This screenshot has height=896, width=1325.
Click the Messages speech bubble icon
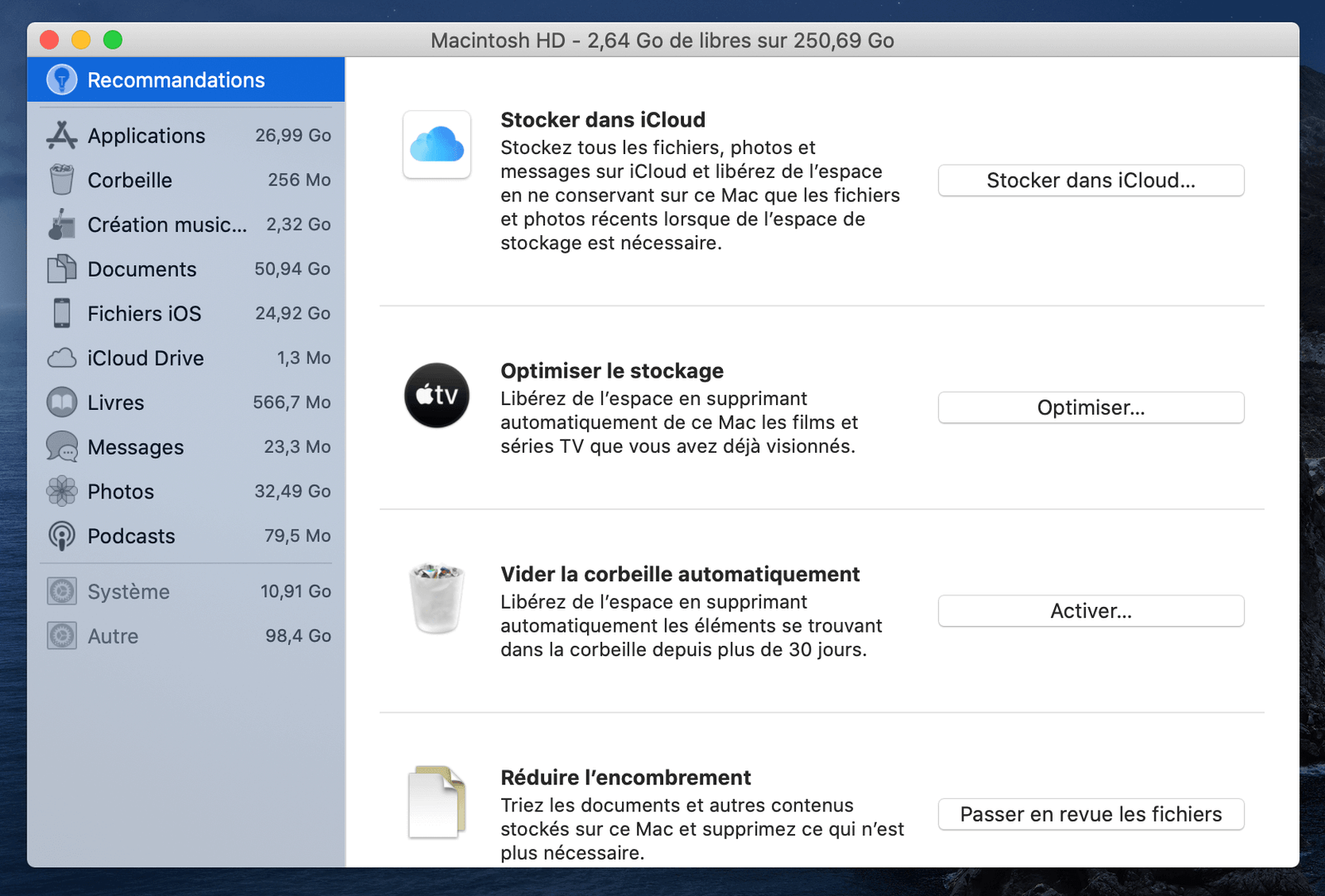pos(61,447)
